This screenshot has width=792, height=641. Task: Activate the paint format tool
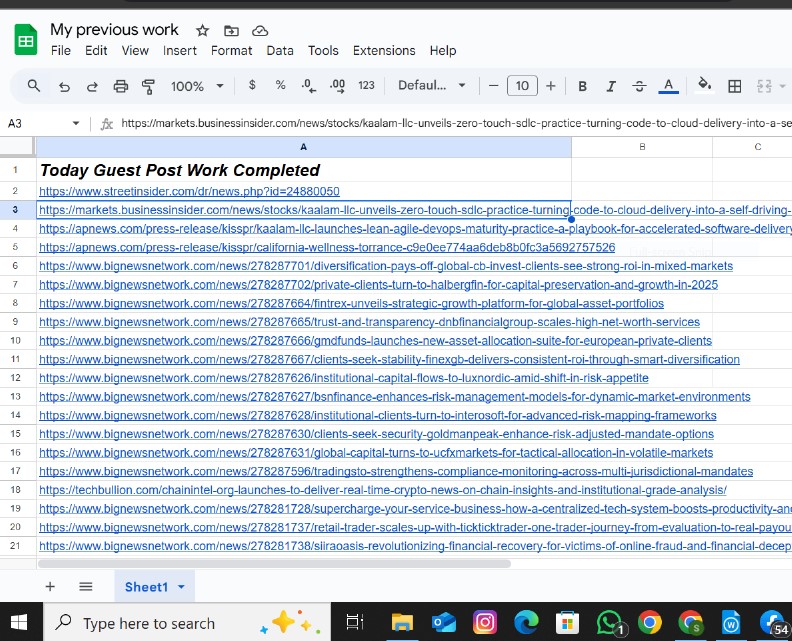tap(148, 86)
